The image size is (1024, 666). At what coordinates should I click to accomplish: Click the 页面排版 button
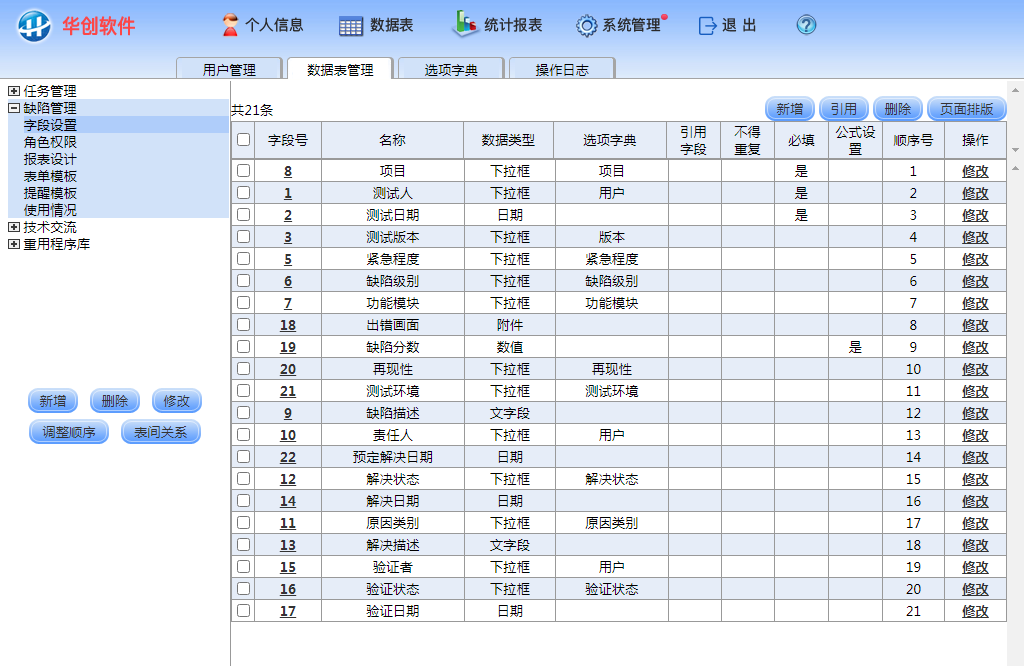pos(966,109)
